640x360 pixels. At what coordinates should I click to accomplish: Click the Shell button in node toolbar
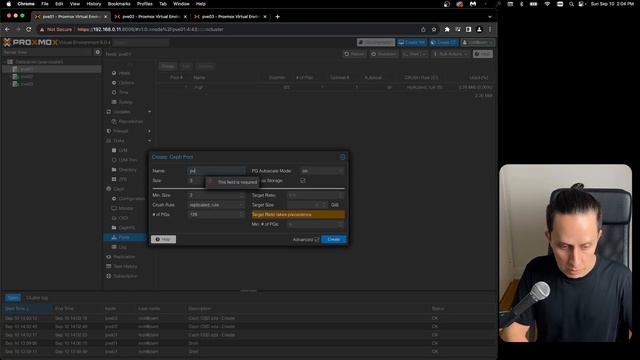pyautogui.click(x=414, y=54)
